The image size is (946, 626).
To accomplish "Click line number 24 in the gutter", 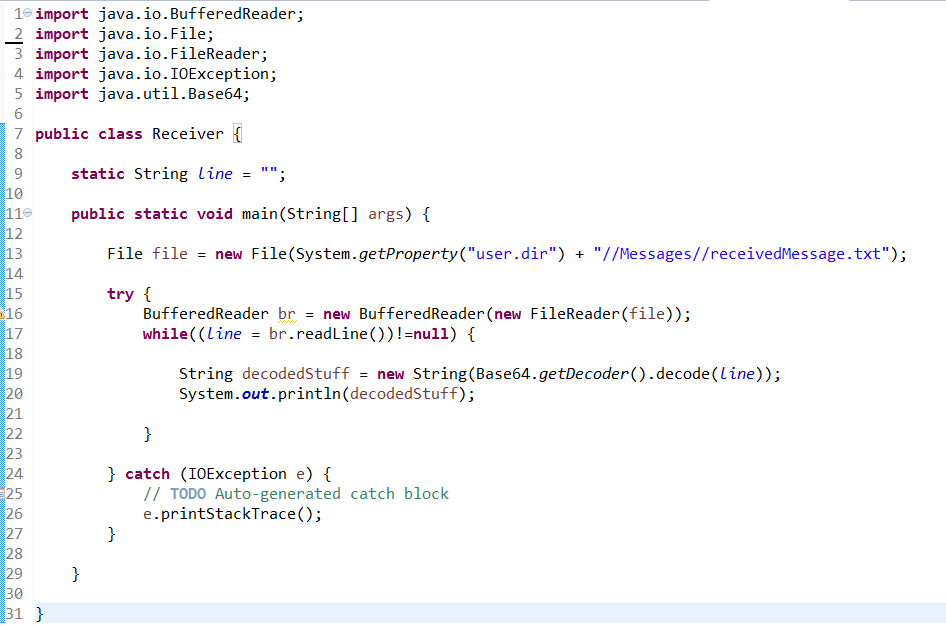I will 14,473.
